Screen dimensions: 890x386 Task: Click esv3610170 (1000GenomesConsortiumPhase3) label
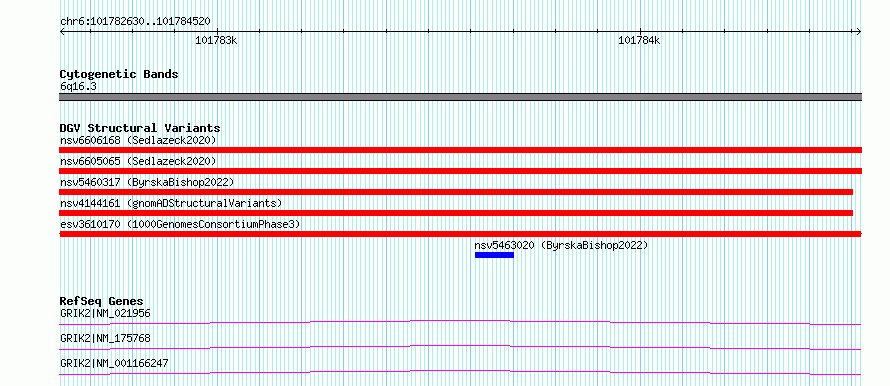(x=180, y=224)
